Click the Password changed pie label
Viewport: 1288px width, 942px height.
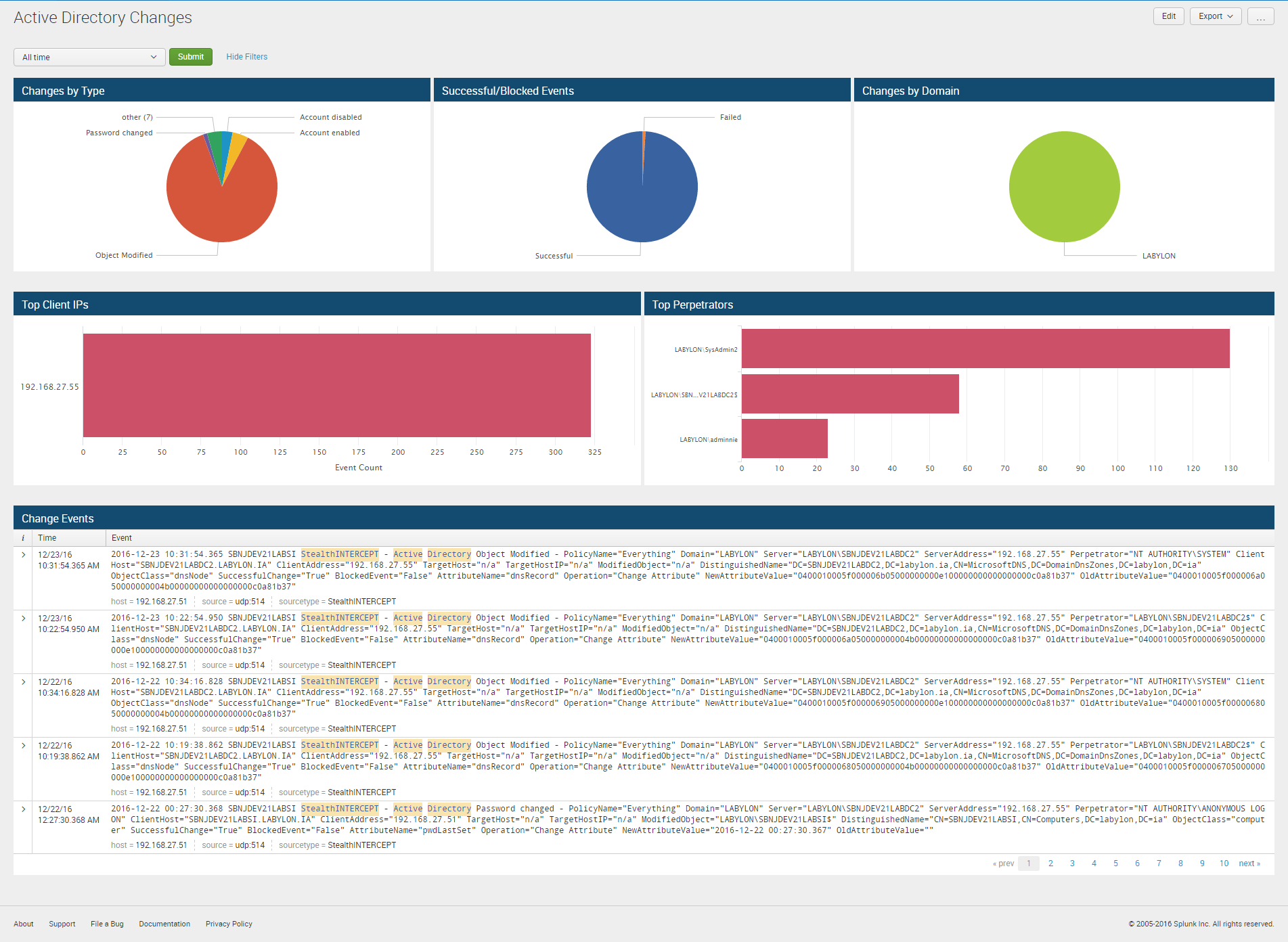click(x=119, y=133)
